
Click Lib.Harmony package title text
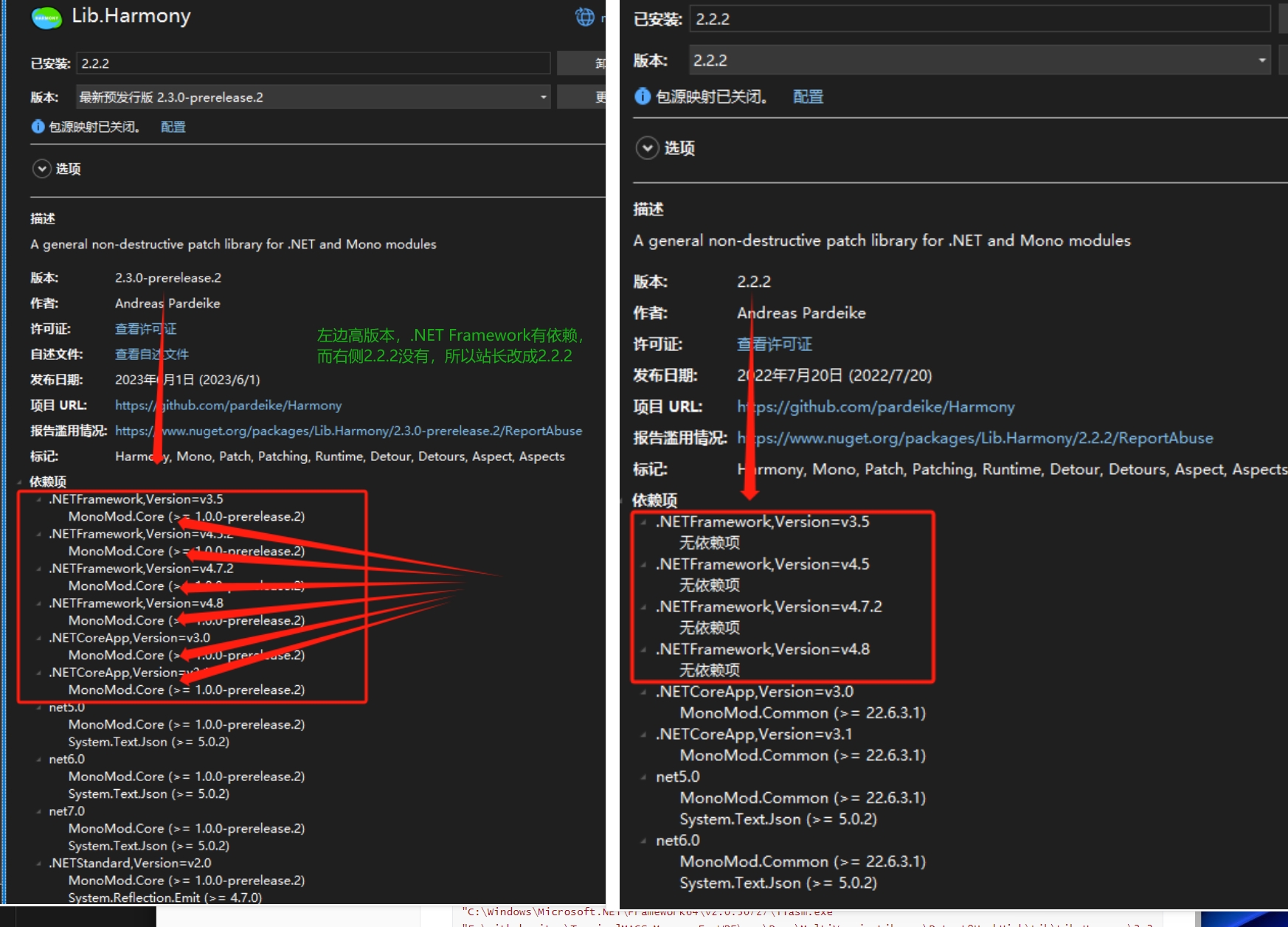point(131,16)
